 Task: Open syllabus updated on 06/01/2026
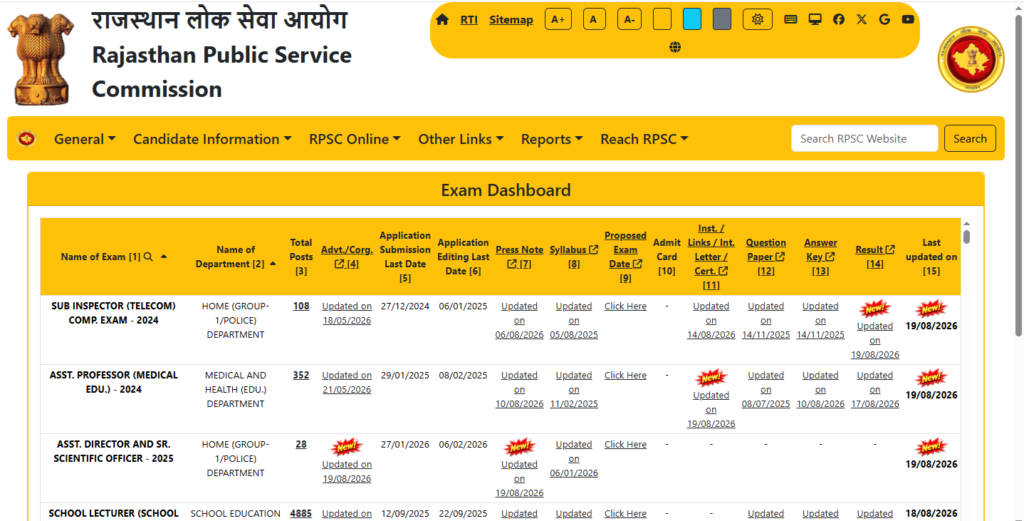coord(574,459)
